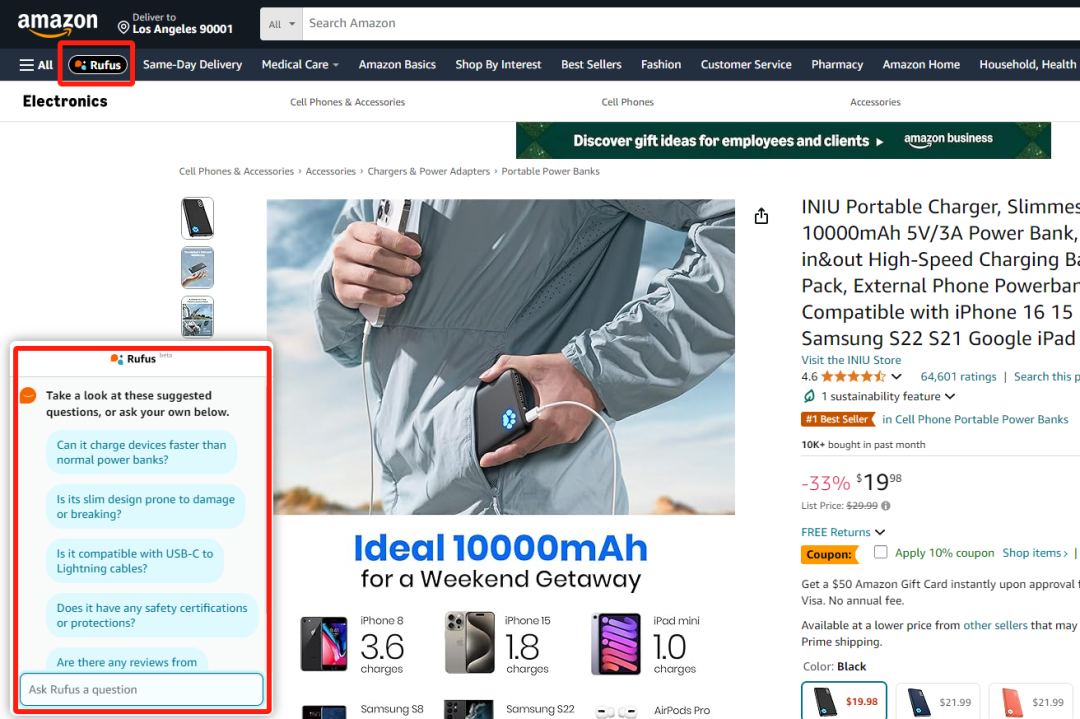The width and height of the screenshot is (1080, 719).
Task: Open Amazon Home nav item
Action: tap(921, 65)
